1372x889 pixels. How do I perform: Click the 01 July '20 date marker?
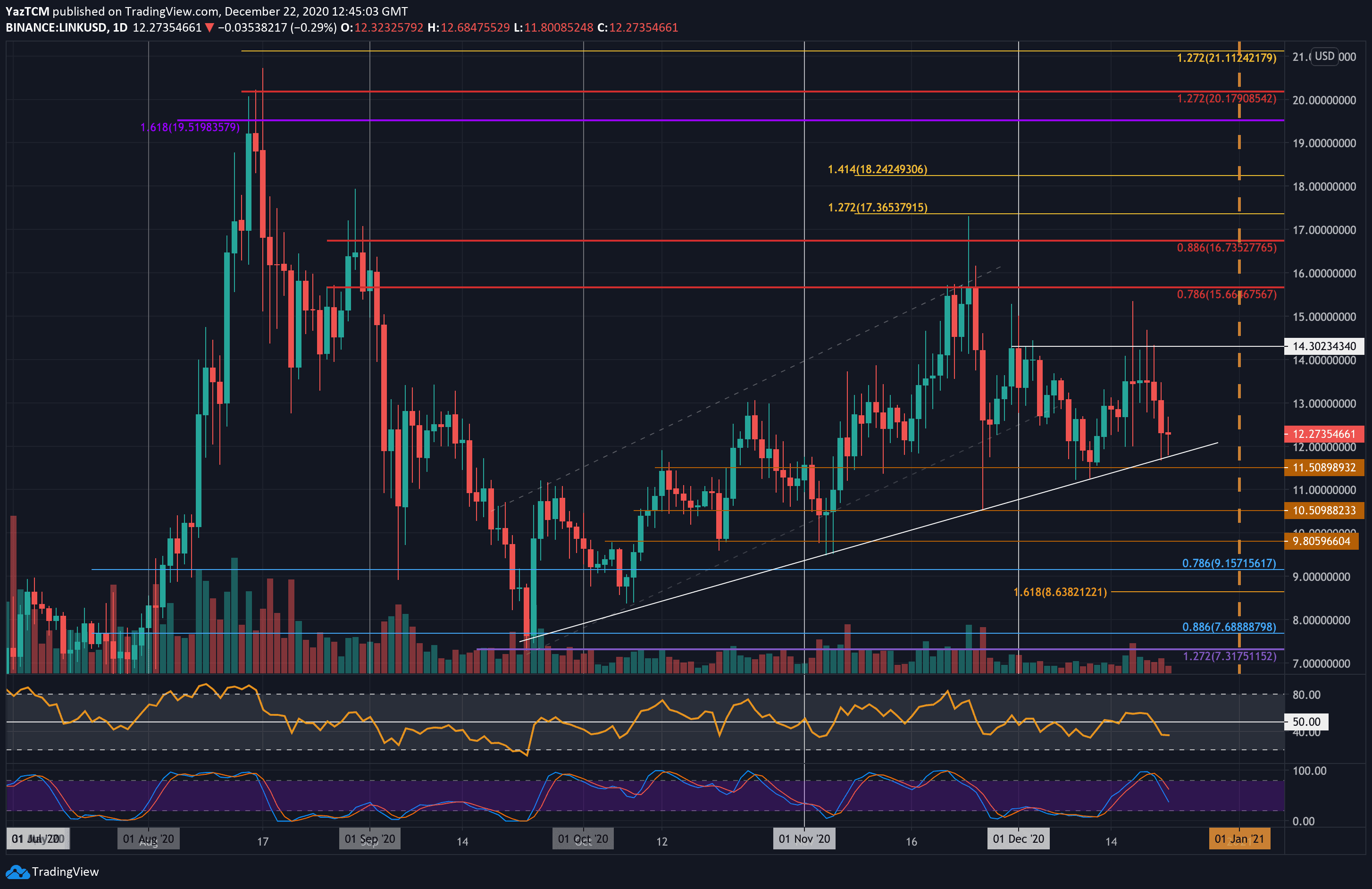click(38, 839)
